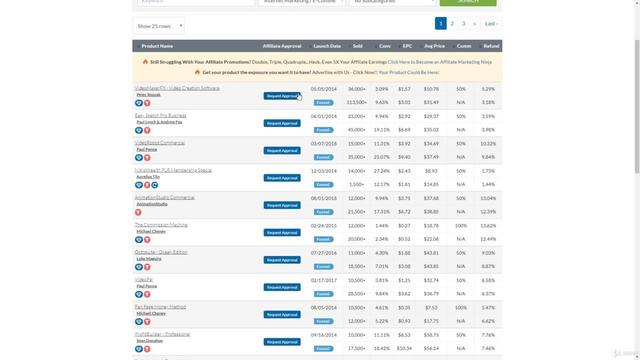
Task: Click Funnel badge in Fan Page Money Method row
Action: point(323,321)
